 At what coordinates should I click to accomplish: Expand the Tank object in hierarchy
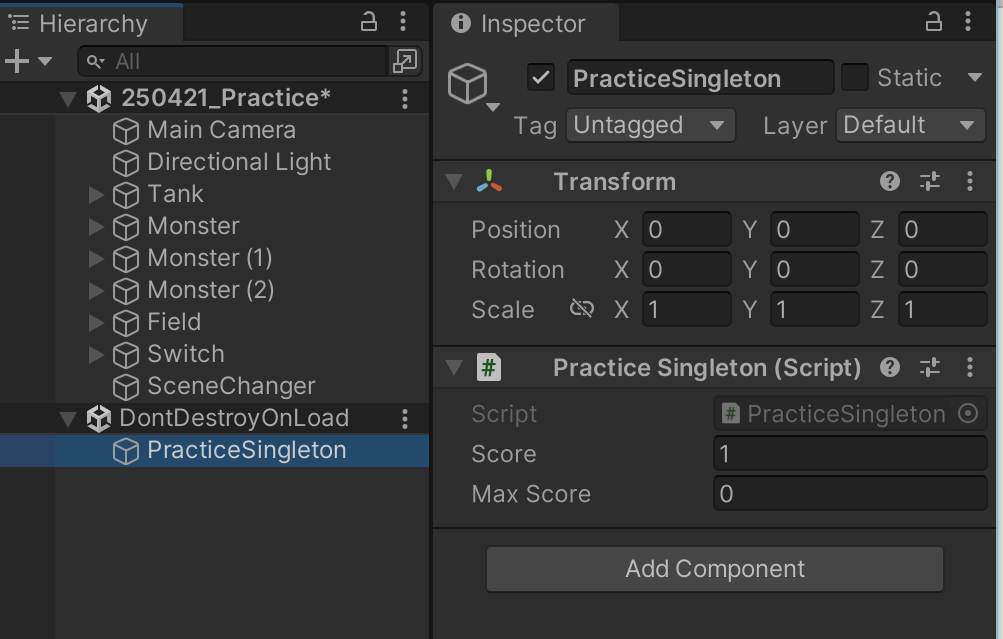tap(96, 194)
